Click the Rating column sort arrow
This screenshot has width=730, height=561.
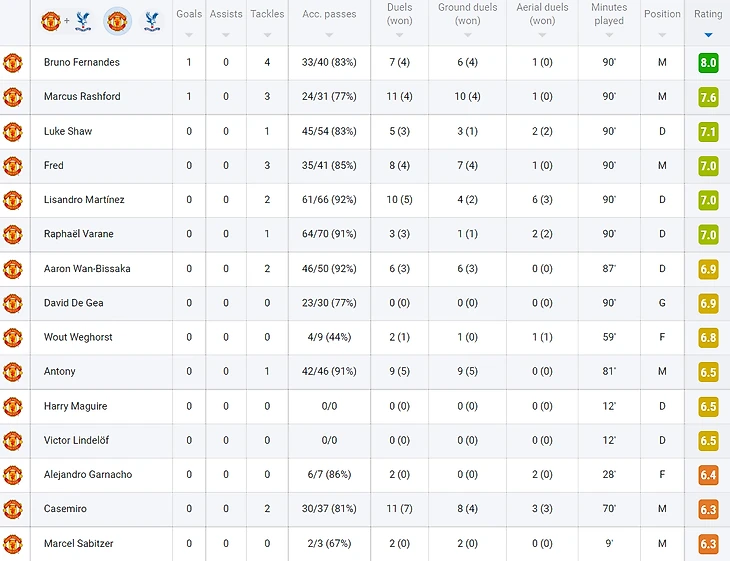click(x=708, y=35)
